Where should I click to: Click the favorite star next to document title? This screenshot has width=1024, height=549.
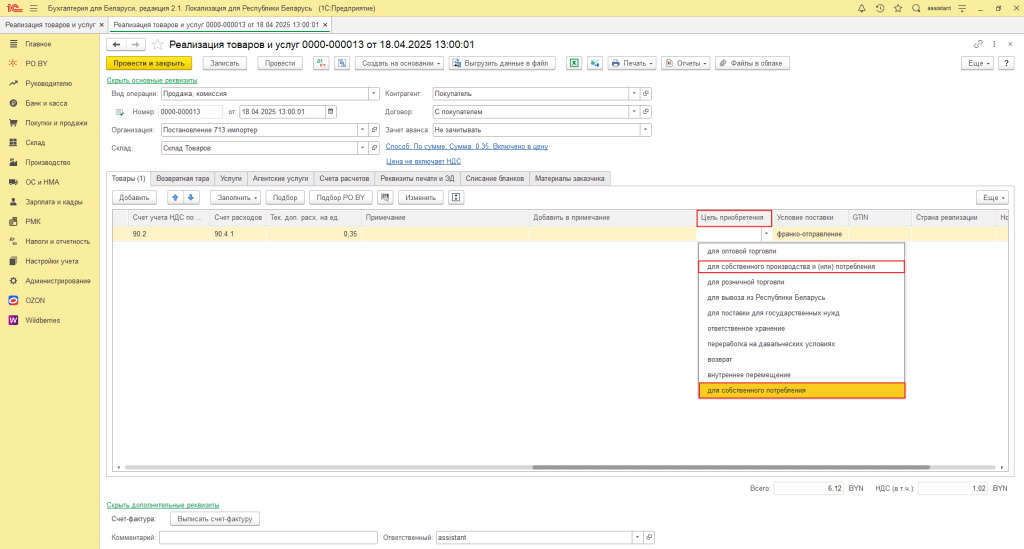click(158, 45)
